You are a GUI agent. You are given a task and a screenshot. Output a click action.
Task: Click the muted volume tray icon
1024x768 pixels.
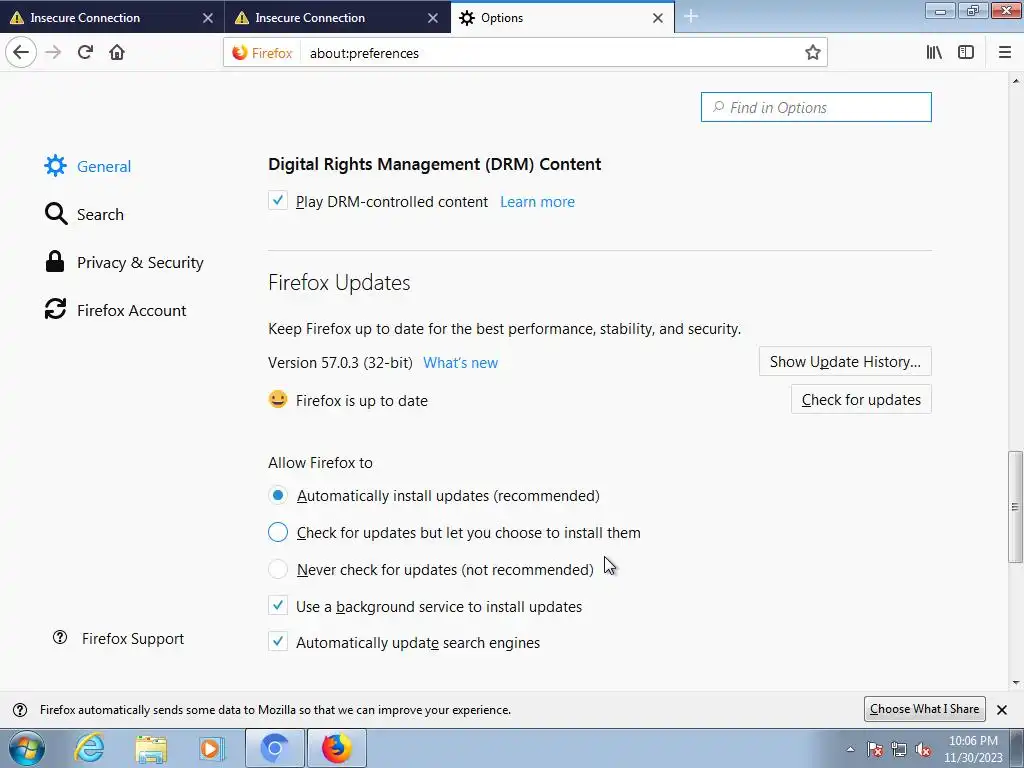pyautogui.click(x=923, y=750)
